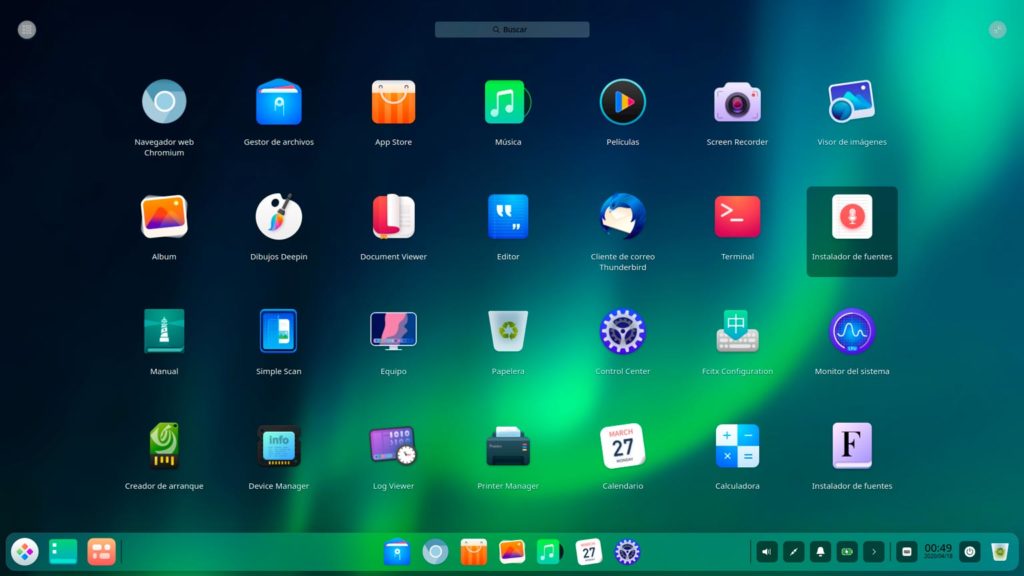Image resolution: width=1024 pixels, height=576 pixels.
Task: Launch Monitor del sistema
Action: click(x=852, y=331)
